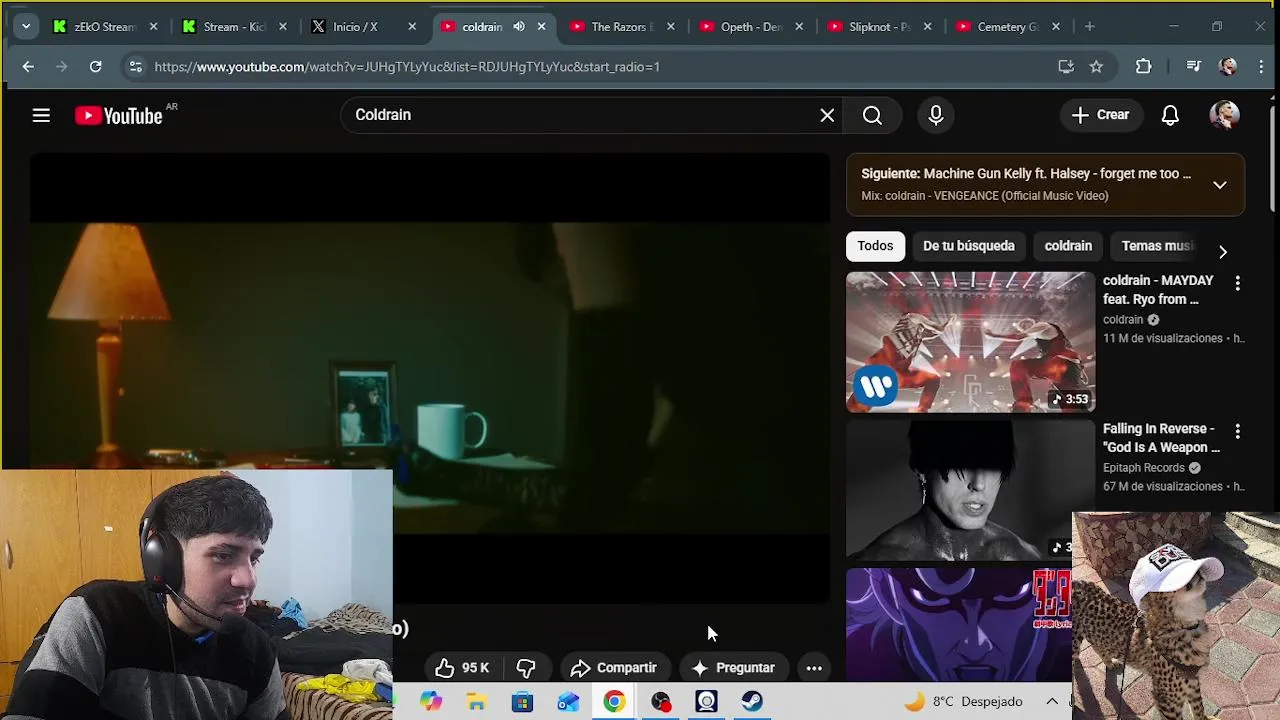Switch to Cemetery Gates tab
Viewport: 1280px width, 720px height.
pyautogui.click(x=1006, y=26)
